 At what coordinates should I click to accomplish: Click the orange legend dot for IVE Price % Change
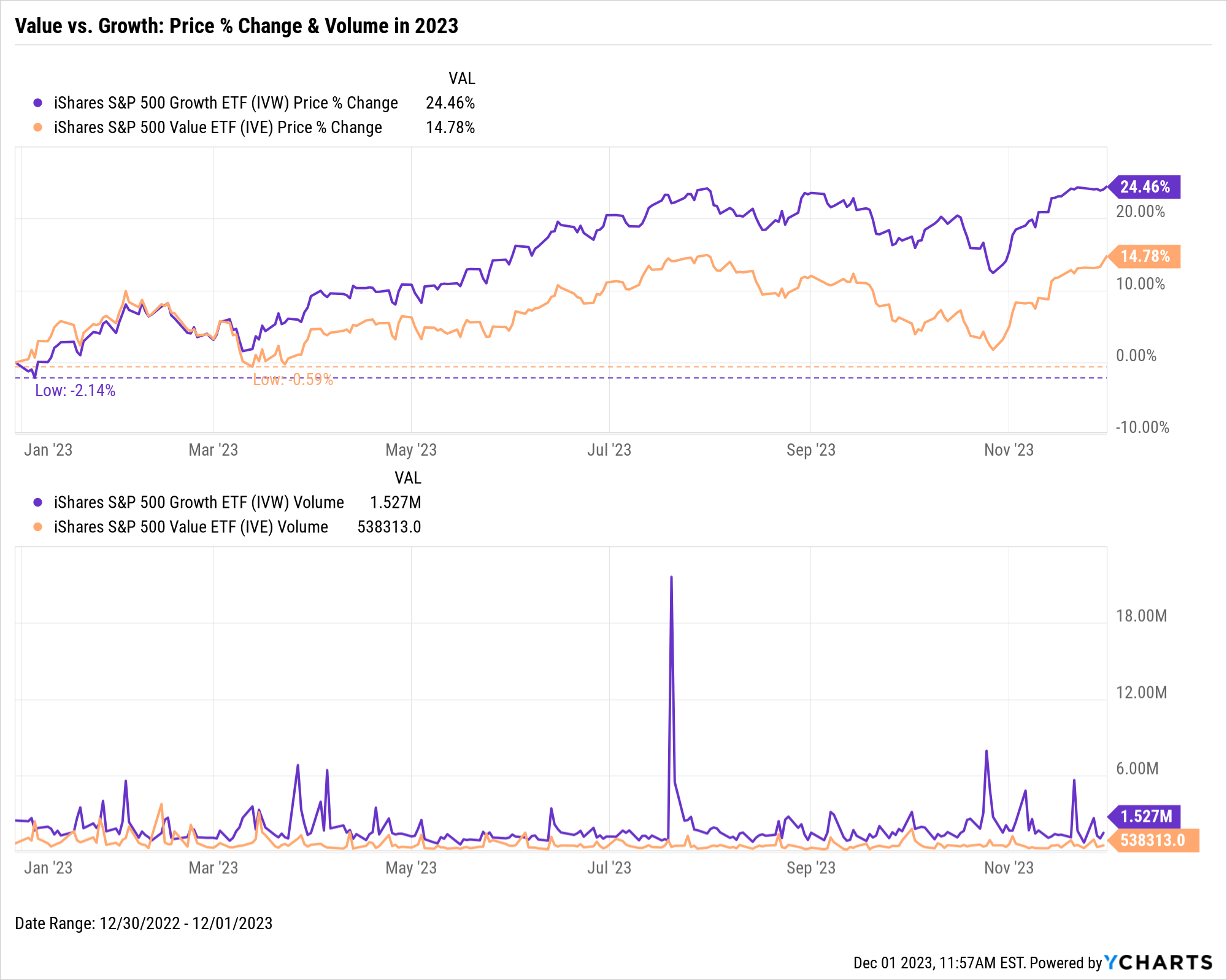point(38,128)
